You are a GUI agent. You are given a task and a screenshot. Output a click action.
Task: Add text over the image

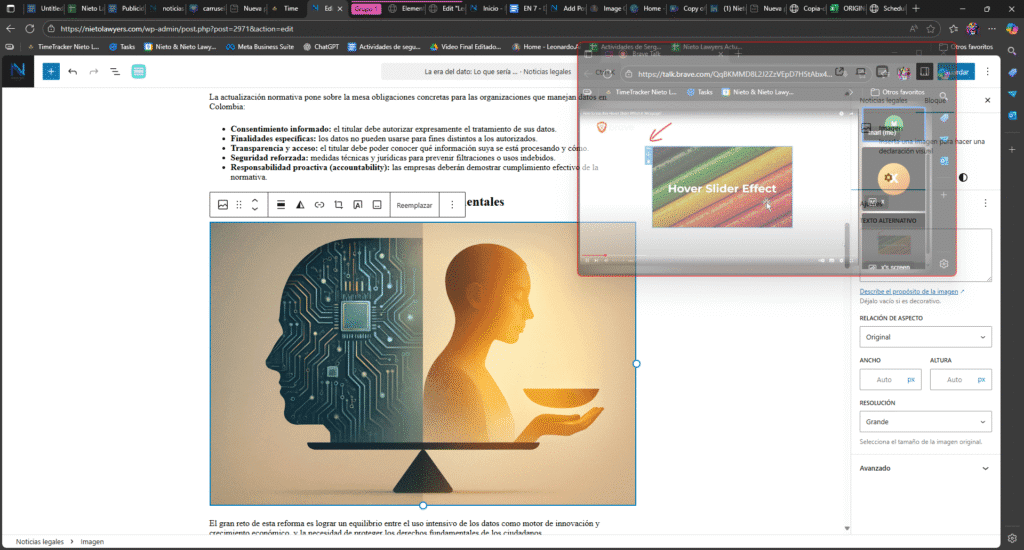coord(358,205)
